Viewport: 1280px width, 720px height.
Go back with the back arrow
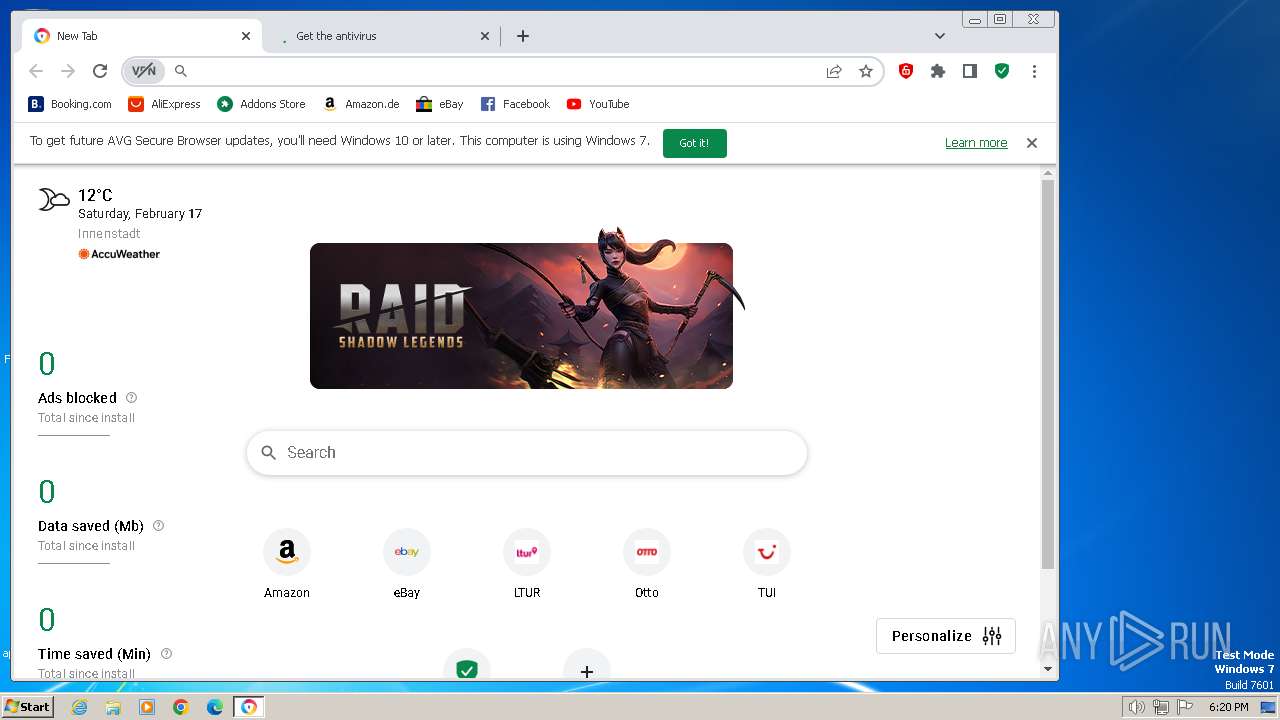[x=36, y=71]
